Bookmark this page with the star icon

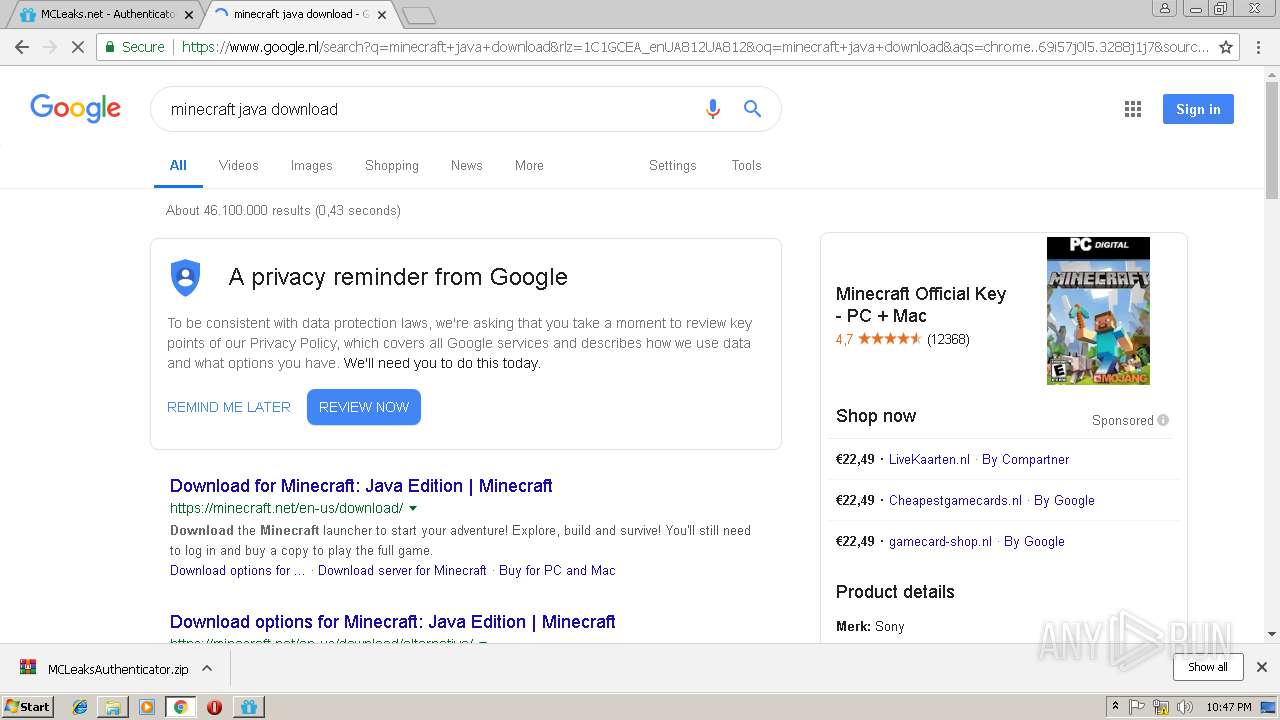click(x=1226, y=47)
